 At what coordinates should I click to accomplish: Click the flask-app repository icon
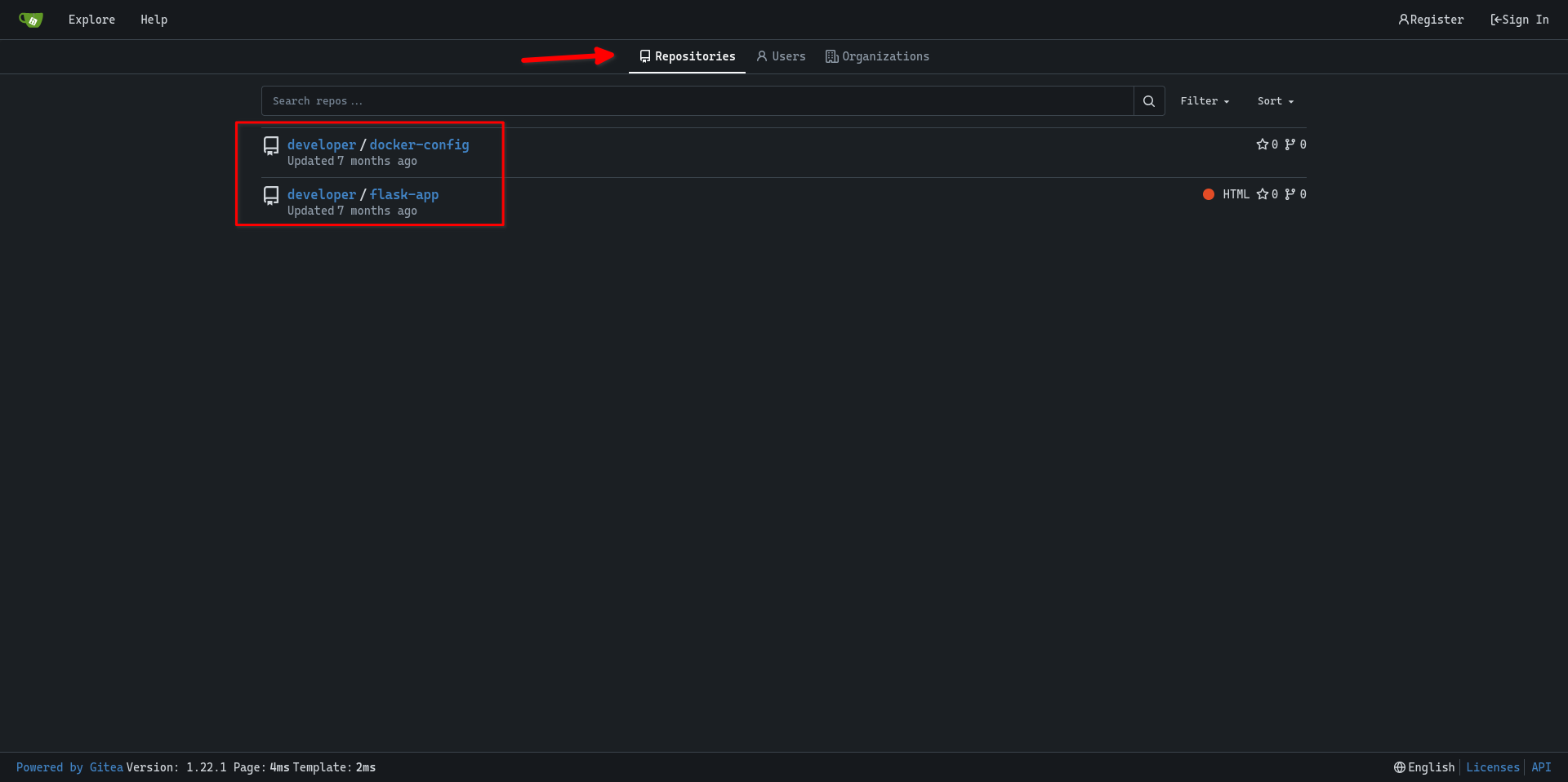[x=271, y=196]
